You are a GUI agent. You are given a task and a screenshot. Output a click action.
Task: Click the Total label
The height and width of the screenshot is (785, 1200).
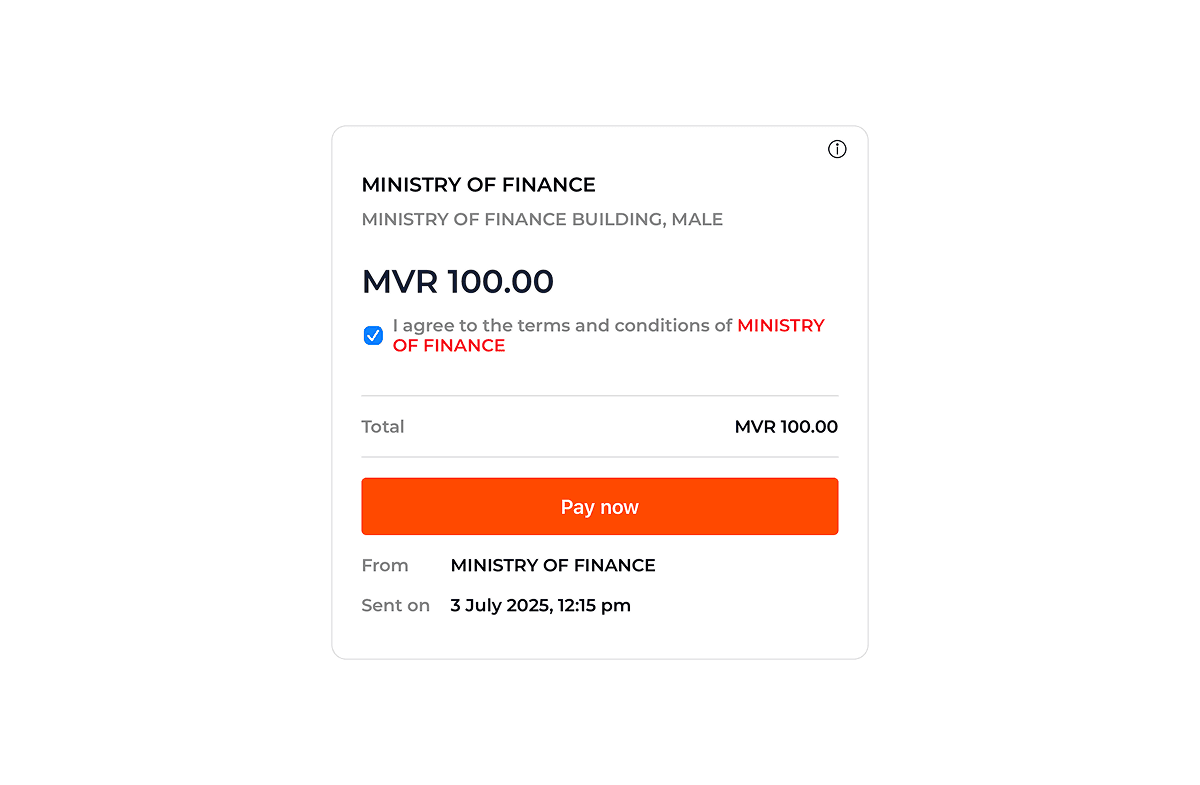click(383, 427)
